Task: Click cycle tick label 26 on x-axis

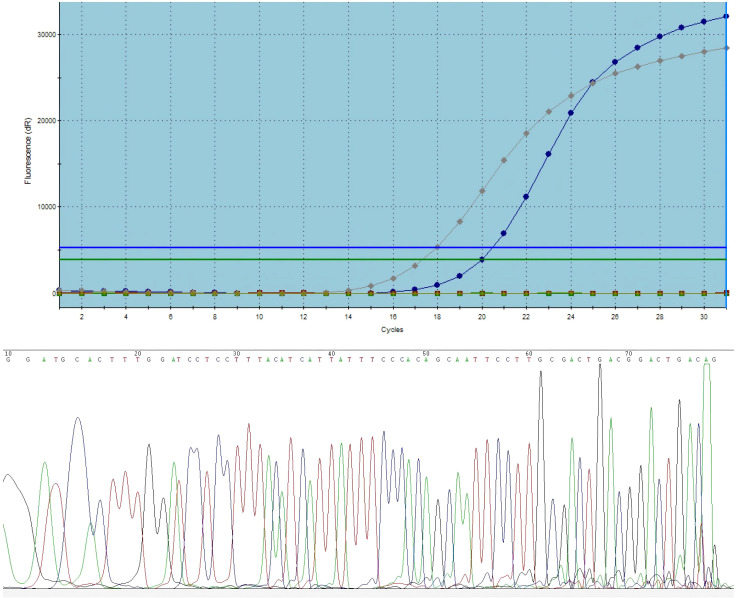Action: 615,317
